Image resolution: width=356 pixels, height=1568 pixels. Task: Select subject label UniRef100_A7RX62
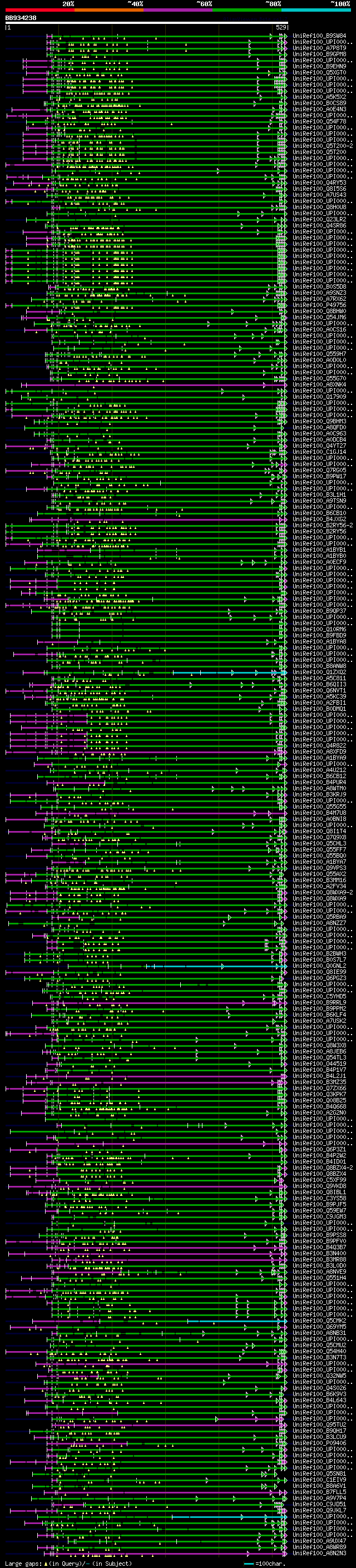[319, 299]
